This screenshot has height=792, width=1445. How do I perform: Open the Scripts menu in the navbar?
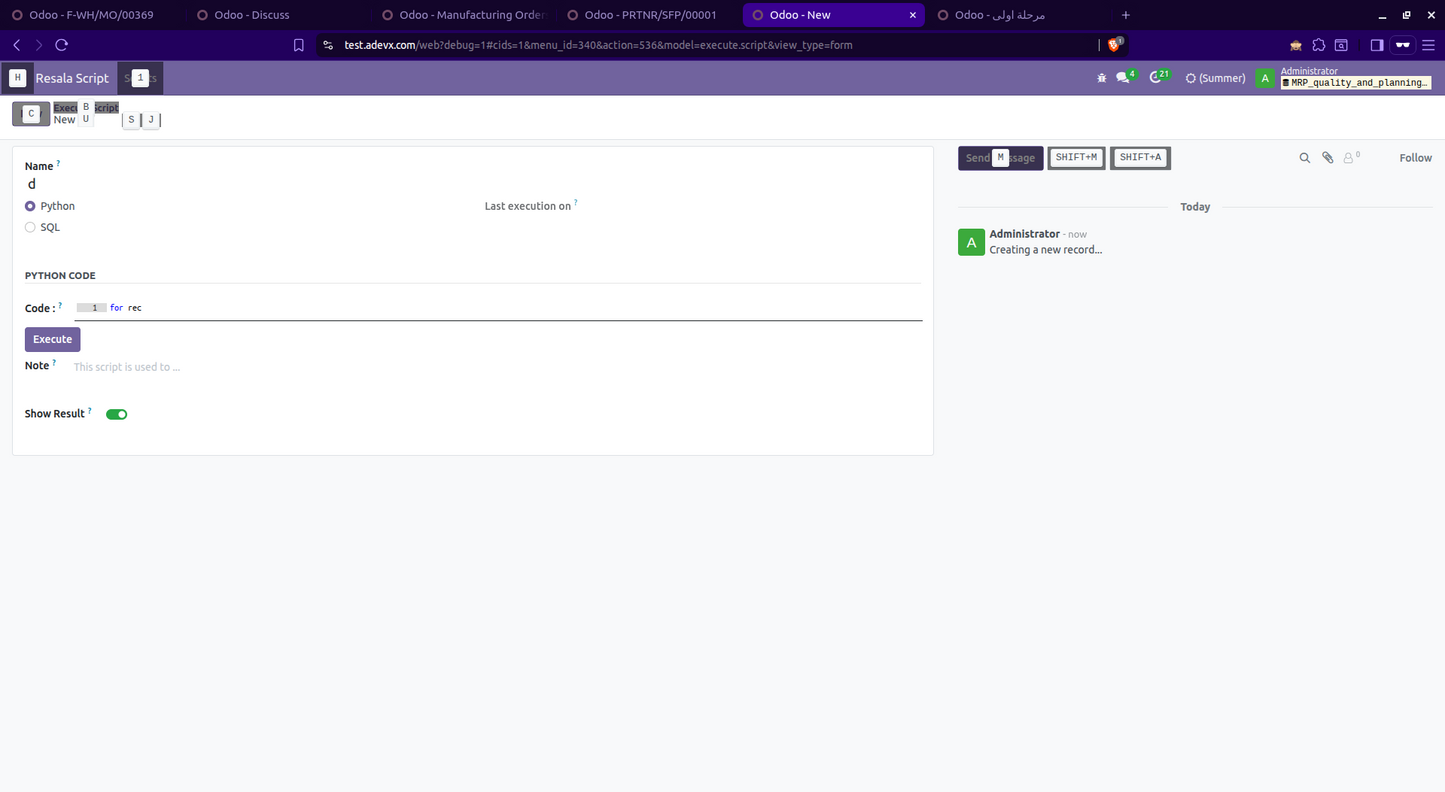tap(140, 78)
